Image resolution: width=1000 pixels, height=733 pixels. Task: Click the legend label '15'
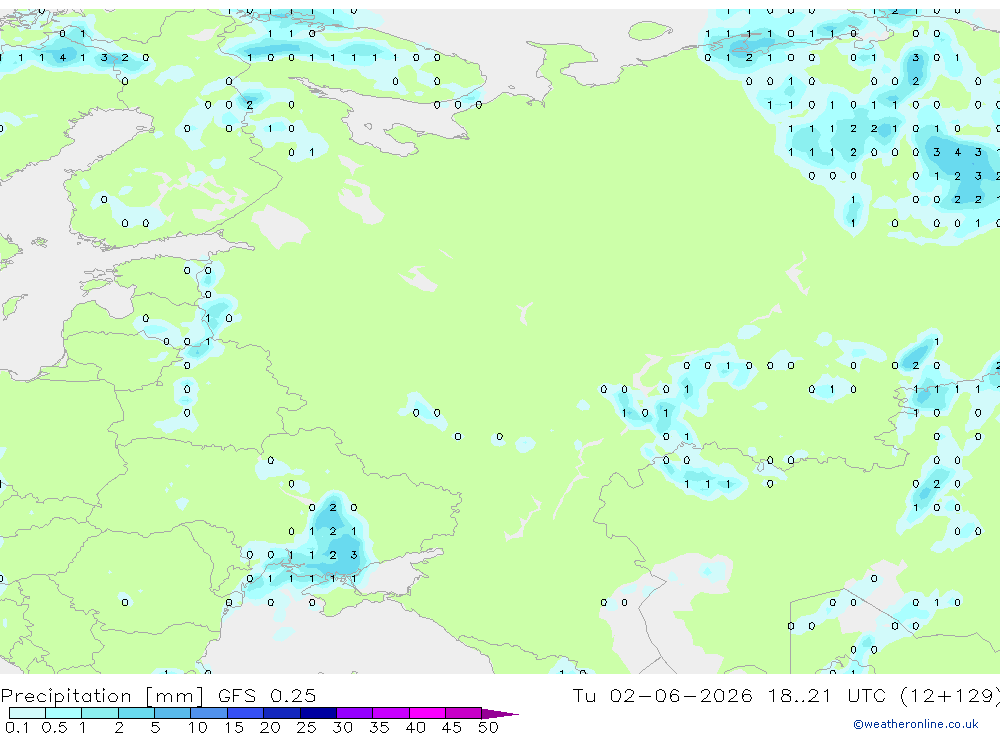coord(234,727)
